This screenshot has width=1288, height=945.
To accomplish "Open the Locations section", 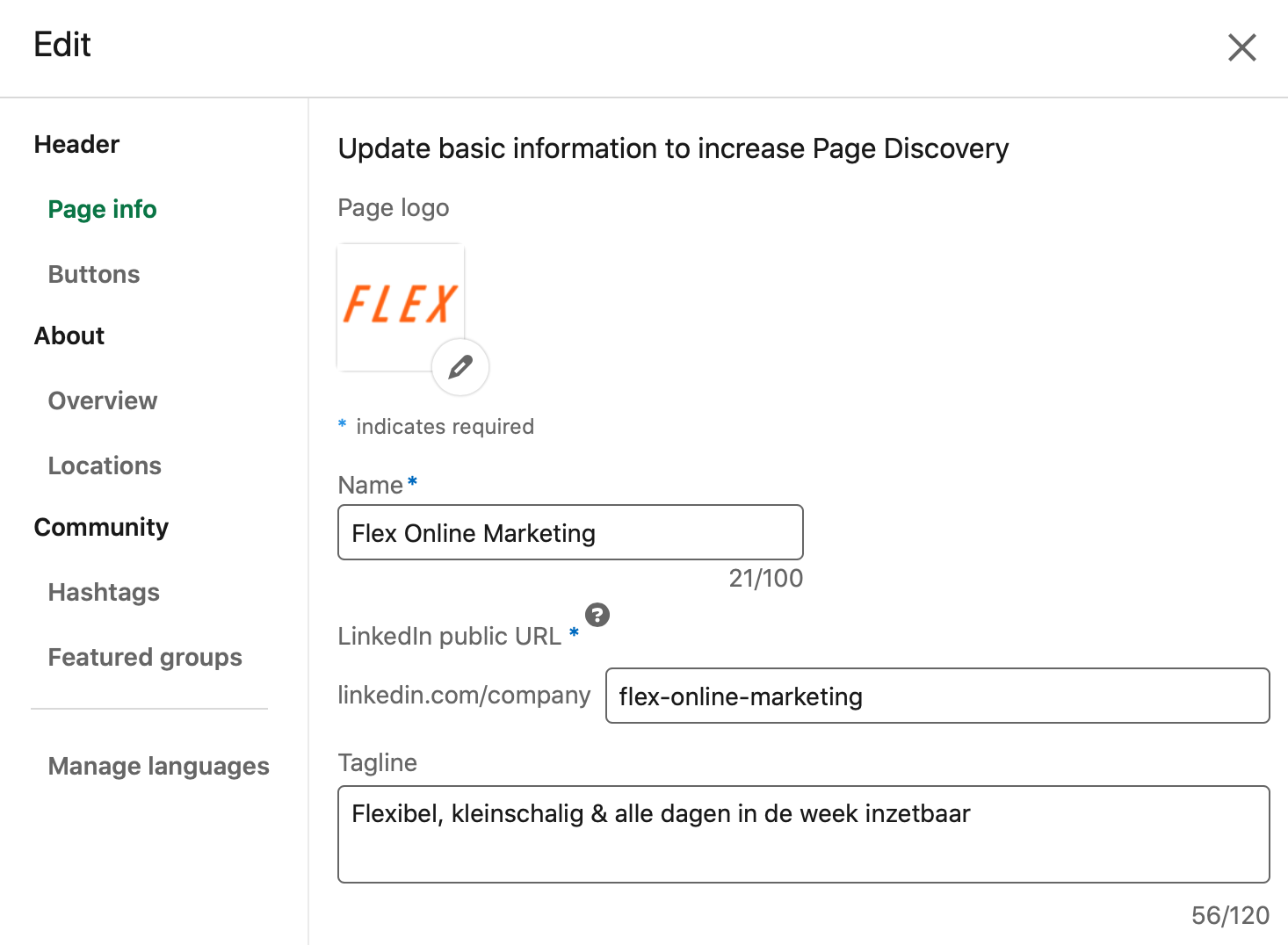I will pyautogui.click(x=105, y=465).
